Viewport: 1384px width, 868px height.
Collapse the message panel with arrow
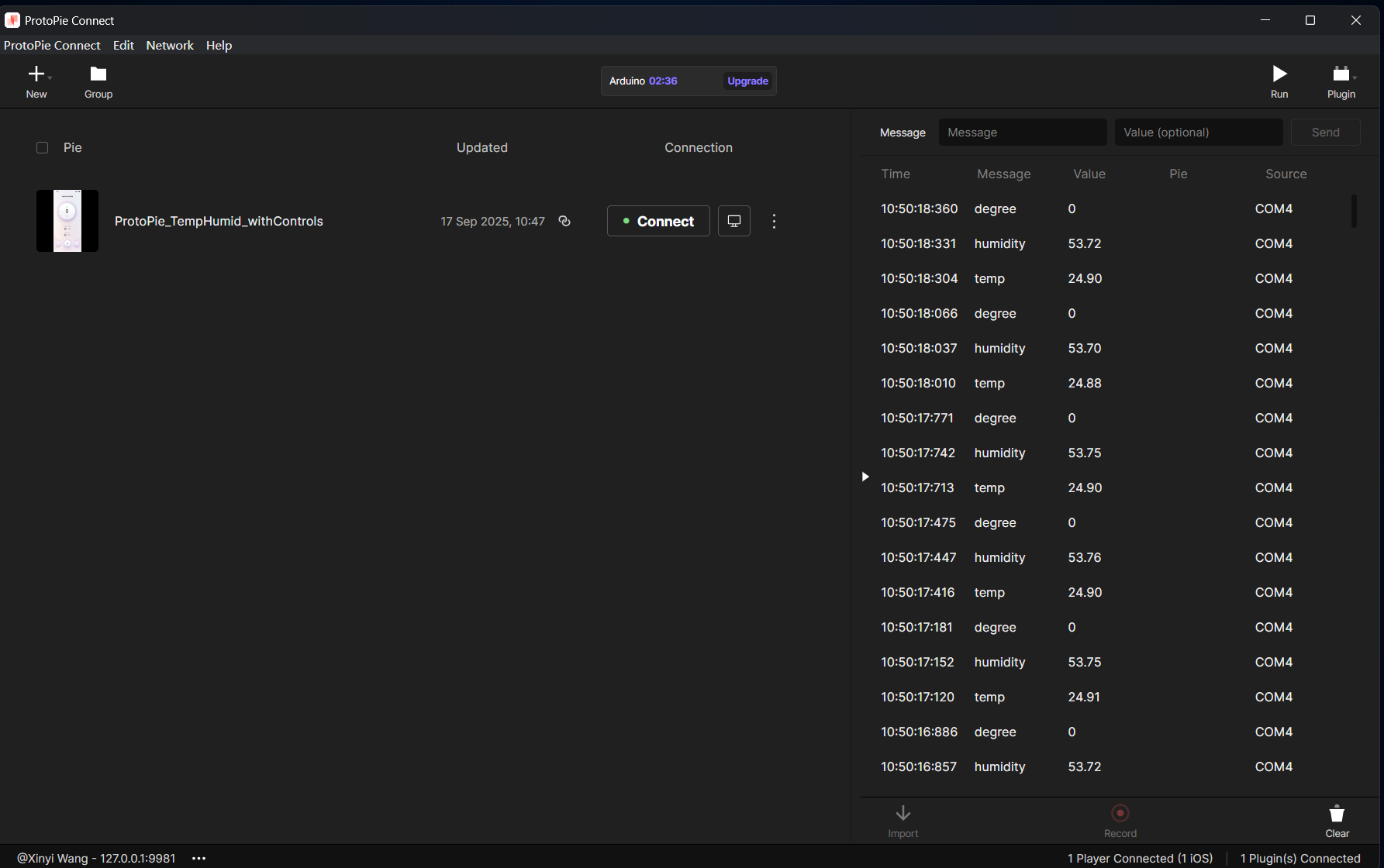(865, 477)
